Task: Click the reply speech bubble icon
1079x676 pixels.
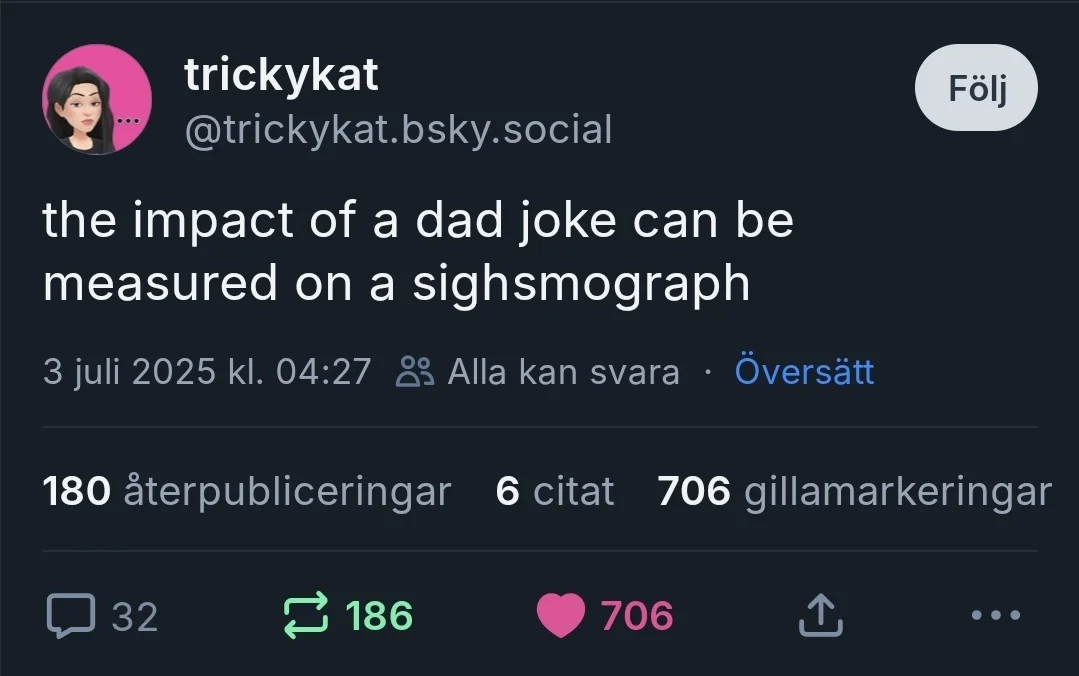Action: pyautogui.click(x=69, y=616)
